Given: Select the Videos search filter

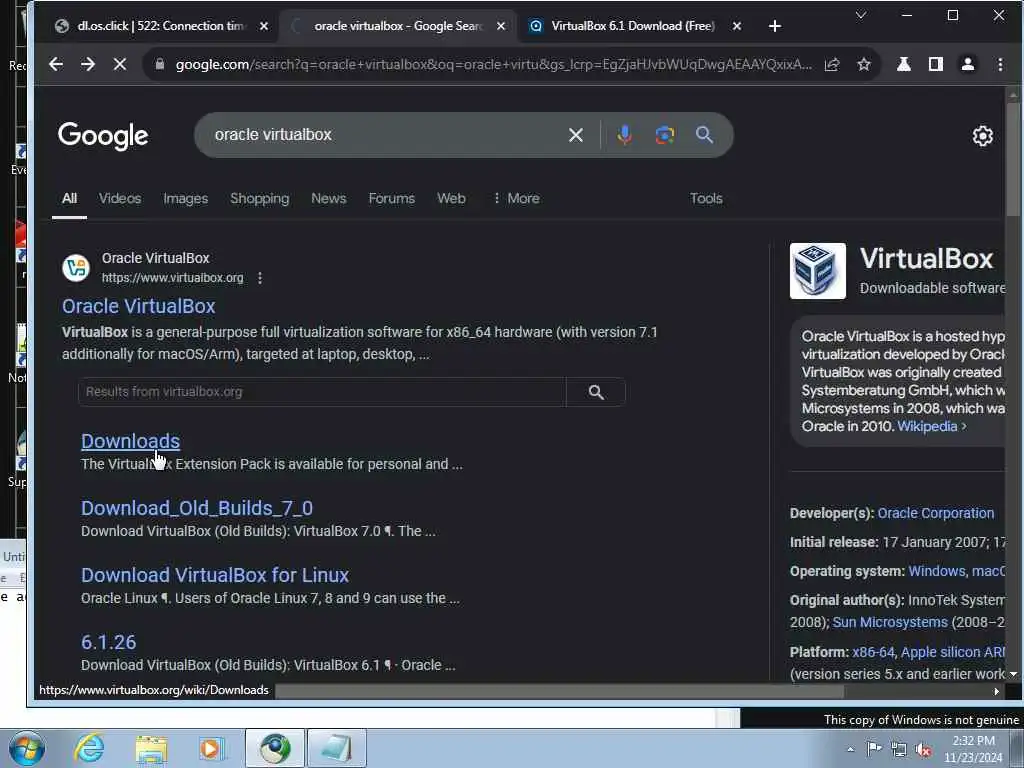Looking at the screenshot, I should coord(120,199).
